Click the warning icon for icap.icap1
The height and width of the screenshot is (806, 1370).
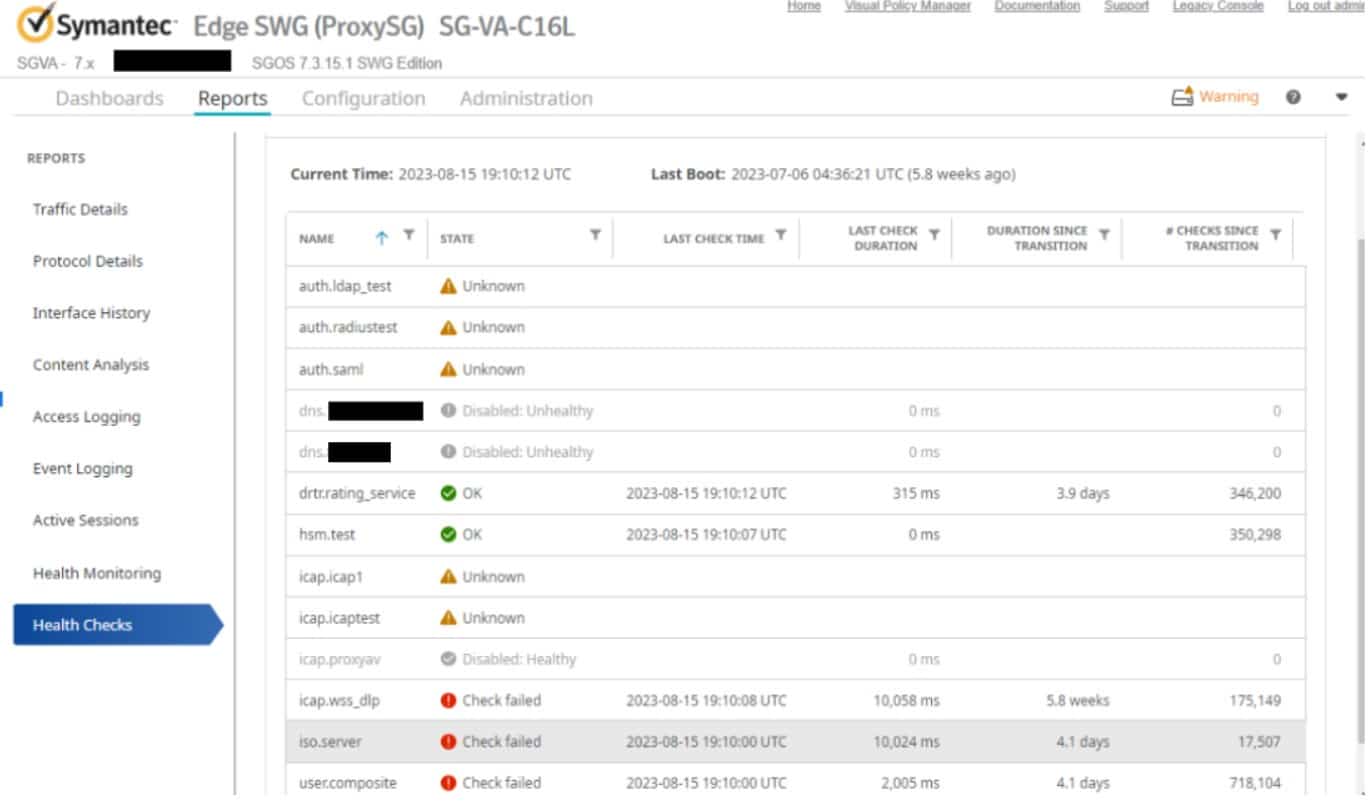[x=448, y=576]
